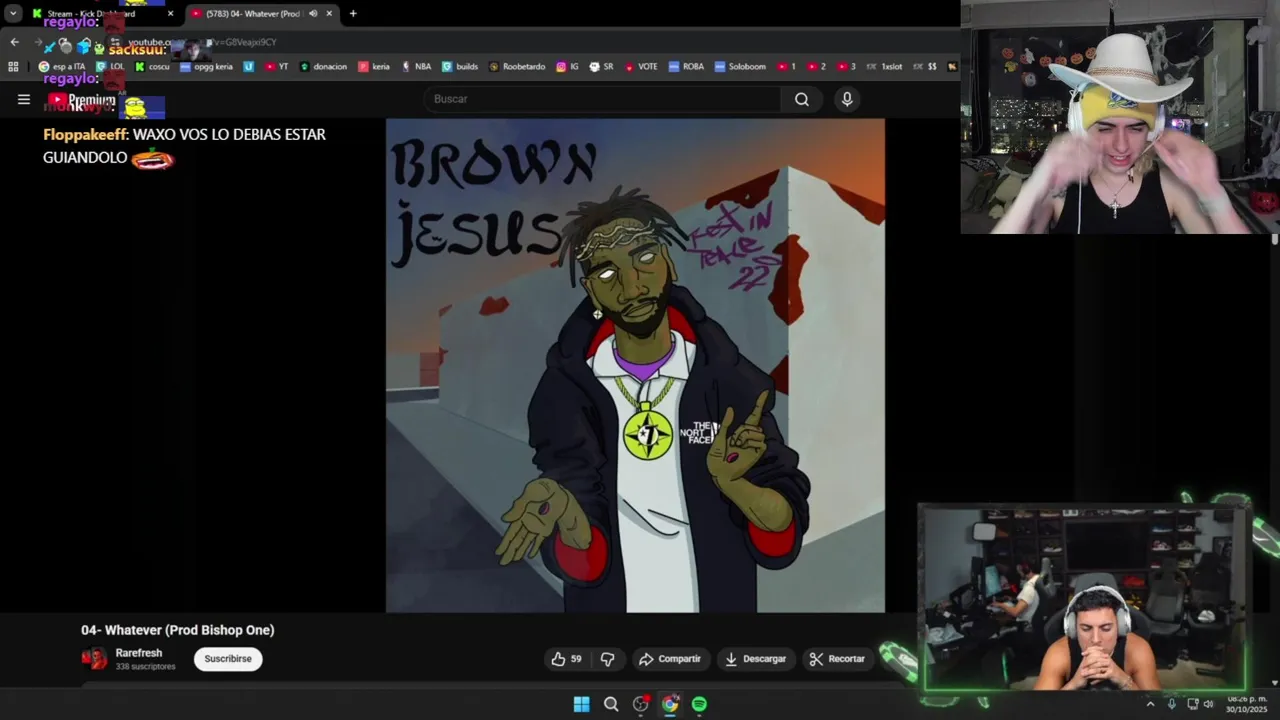1280x720 pixels.
Task: Open the $$ bookmark
Action: 925,67
